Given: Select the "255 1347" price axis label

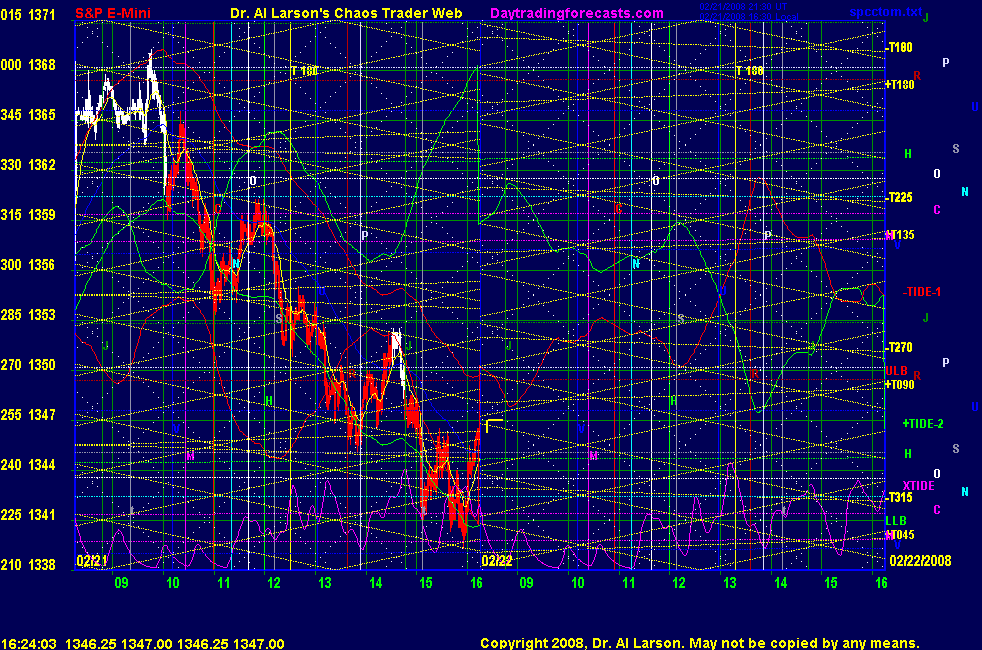Looking at the screenshot, I should click(x=28, y=415).
